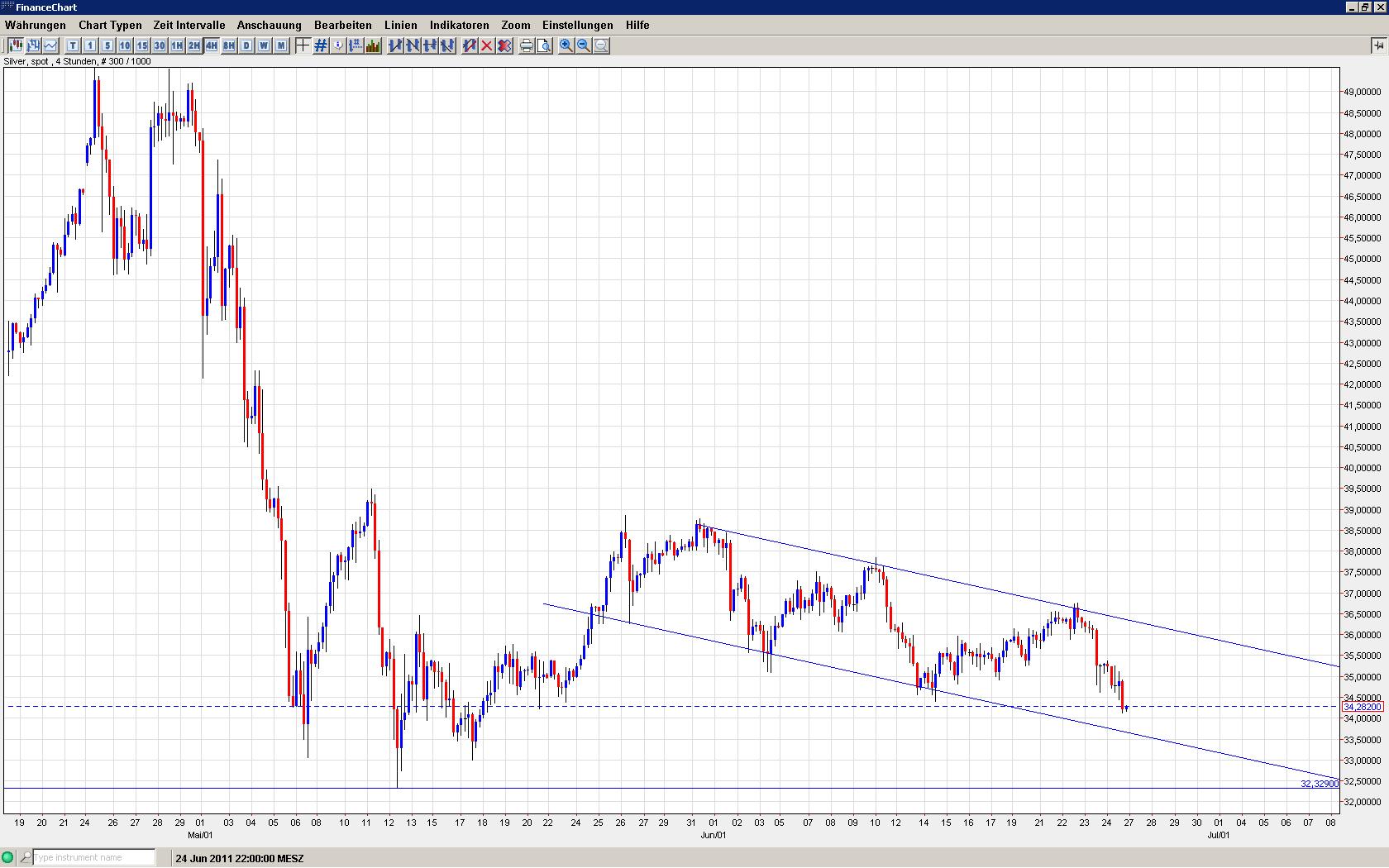1389x868 pixels.
Task: Toggle the crosshair cursor tool
Action: click(303, 45)
